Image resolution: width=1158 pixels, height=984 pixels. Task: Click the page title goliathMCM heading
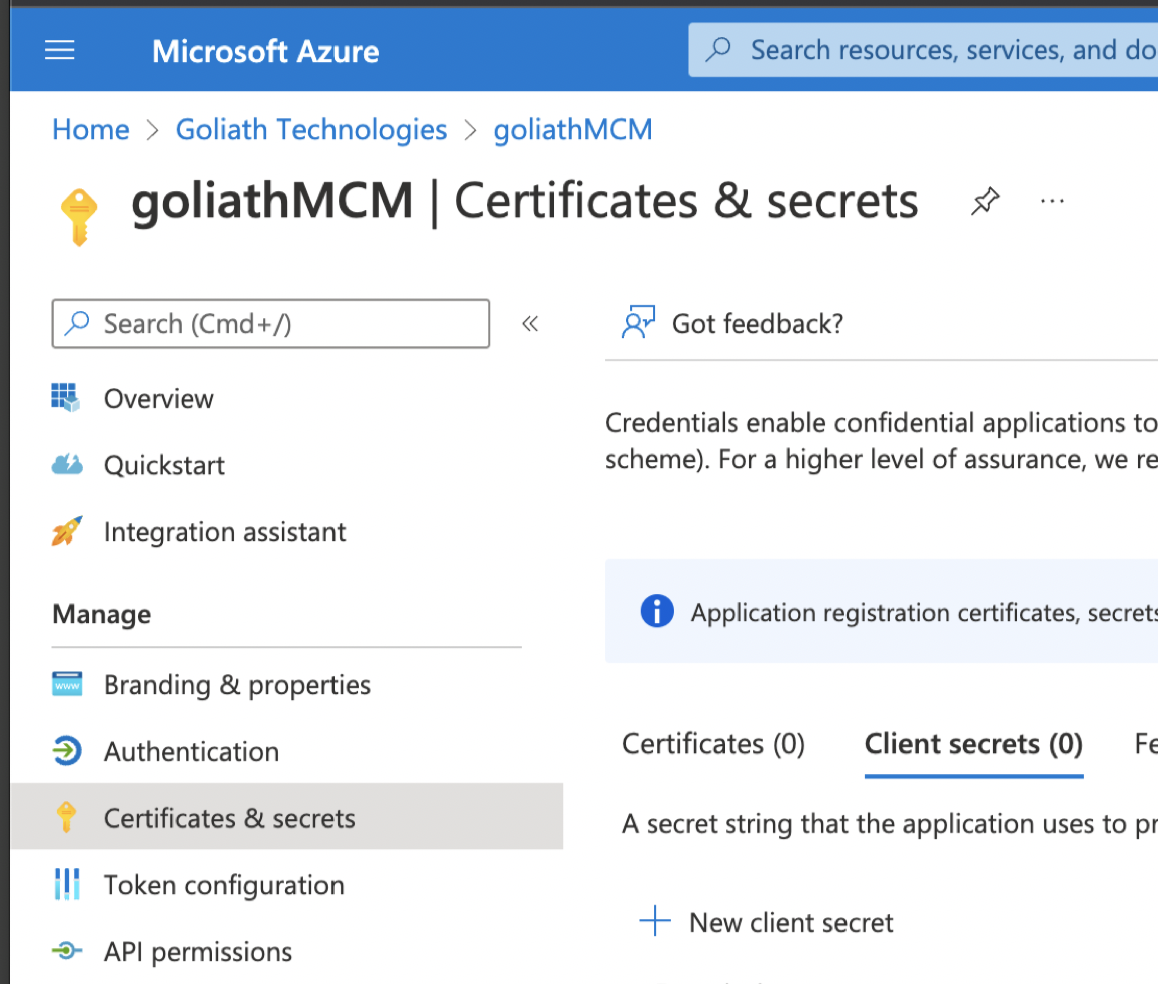272,201
